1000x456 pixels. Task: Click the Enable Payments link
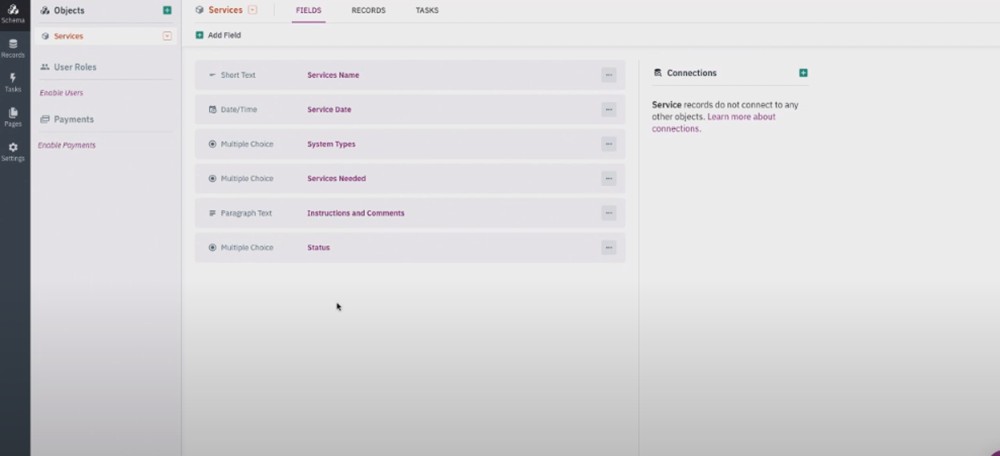(x=67, y=145)
